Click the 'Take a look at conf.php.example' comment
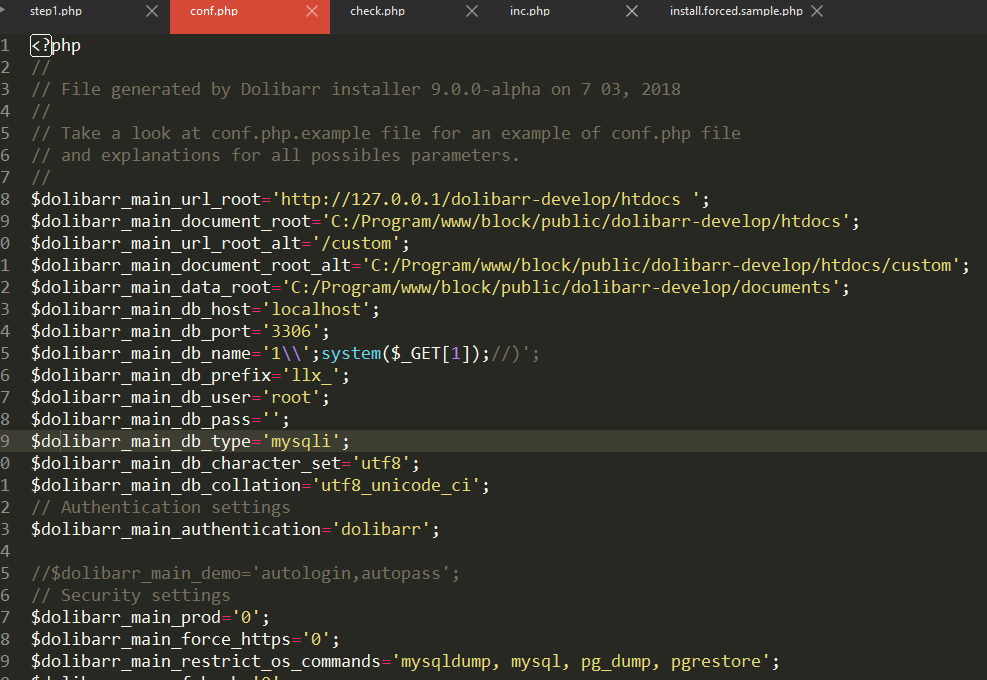This screenshot has height=680, width=987. click(x=386, y=133)
